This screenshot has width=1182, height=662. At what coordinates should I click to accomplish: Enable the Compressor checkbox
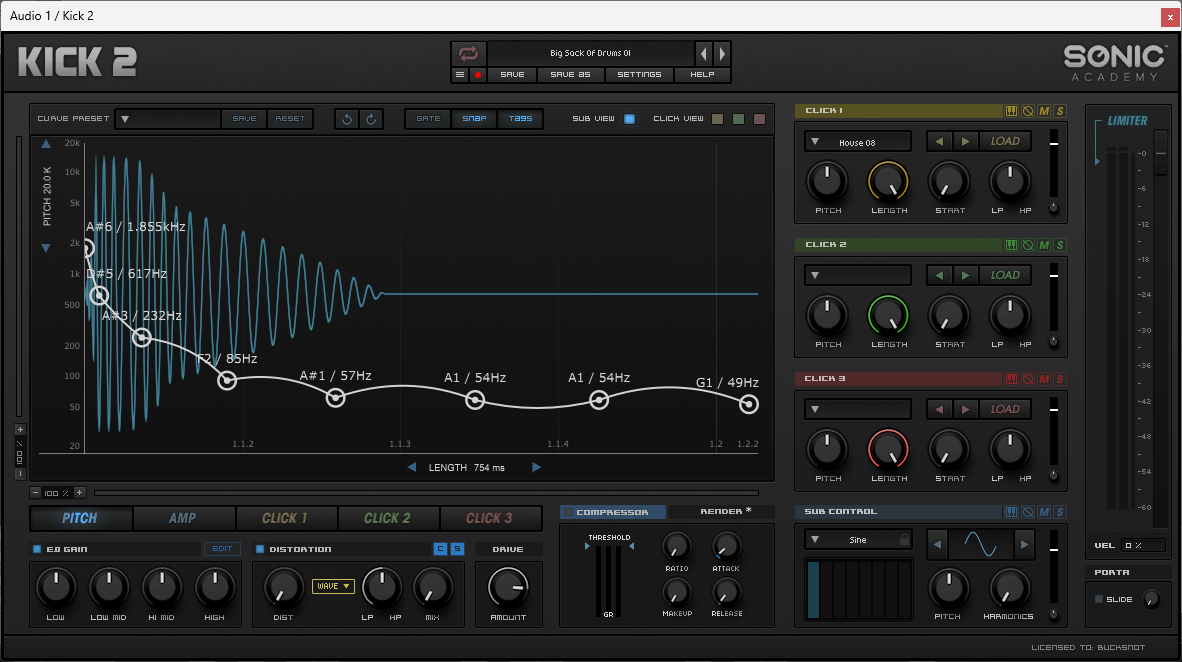tap(568, 512)
